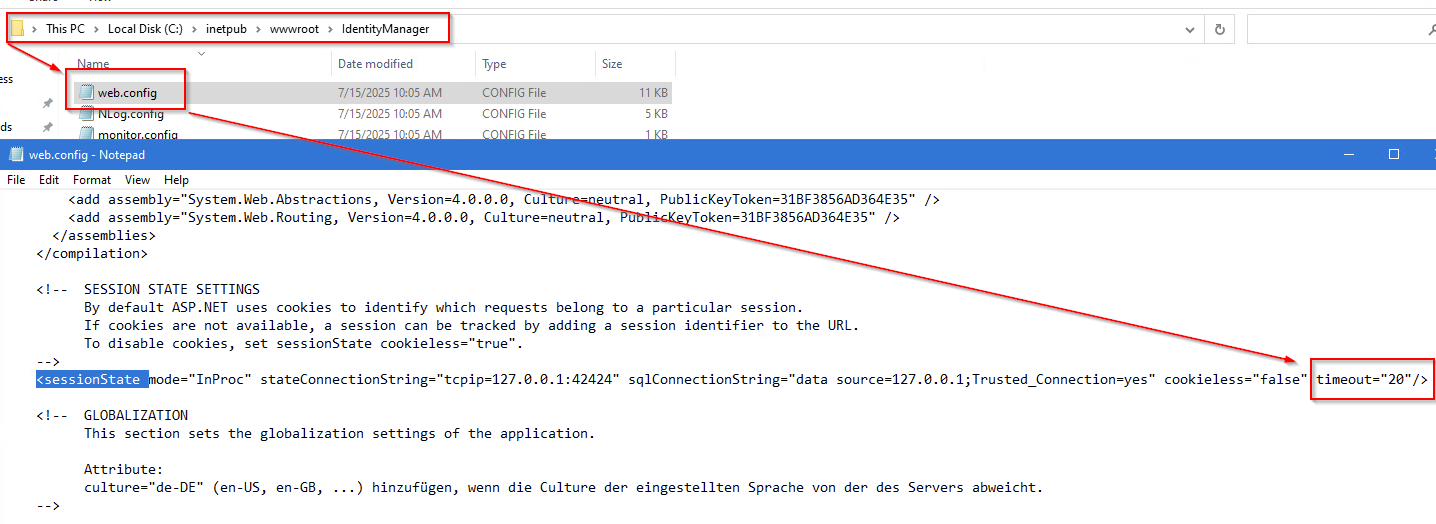Screen dimensions: 1436x524
Task: Open the address bar history dropdown
Action: 1189,29
